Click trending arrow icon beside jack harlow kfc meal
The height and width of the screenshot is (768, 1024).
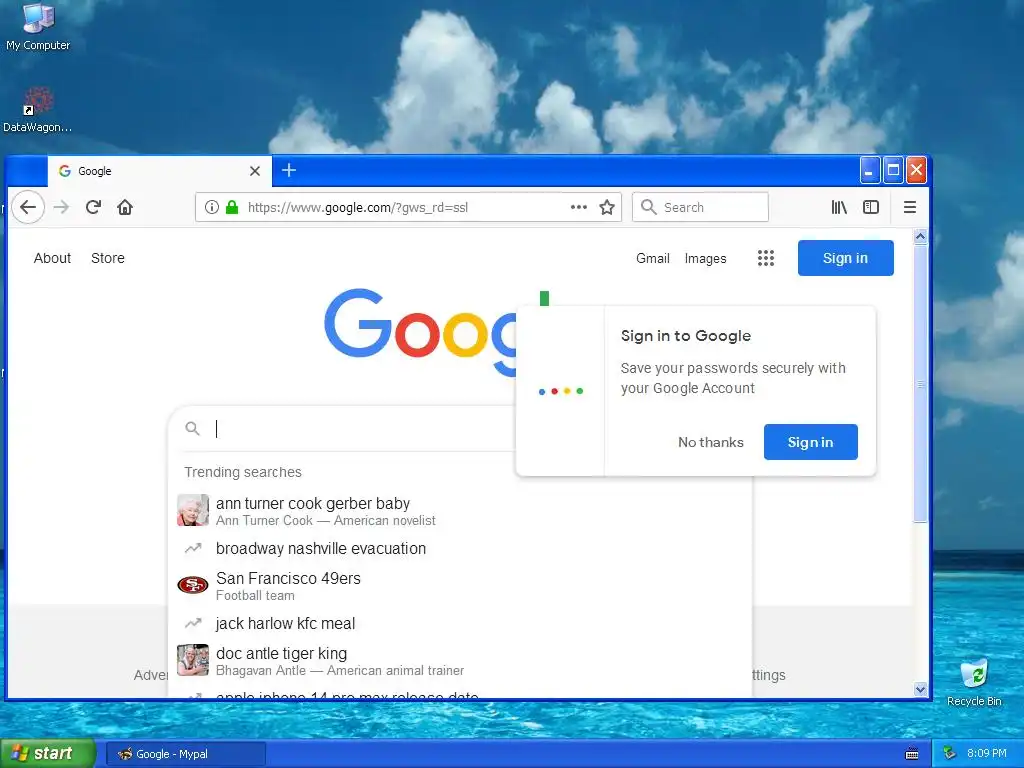point(193,624)
